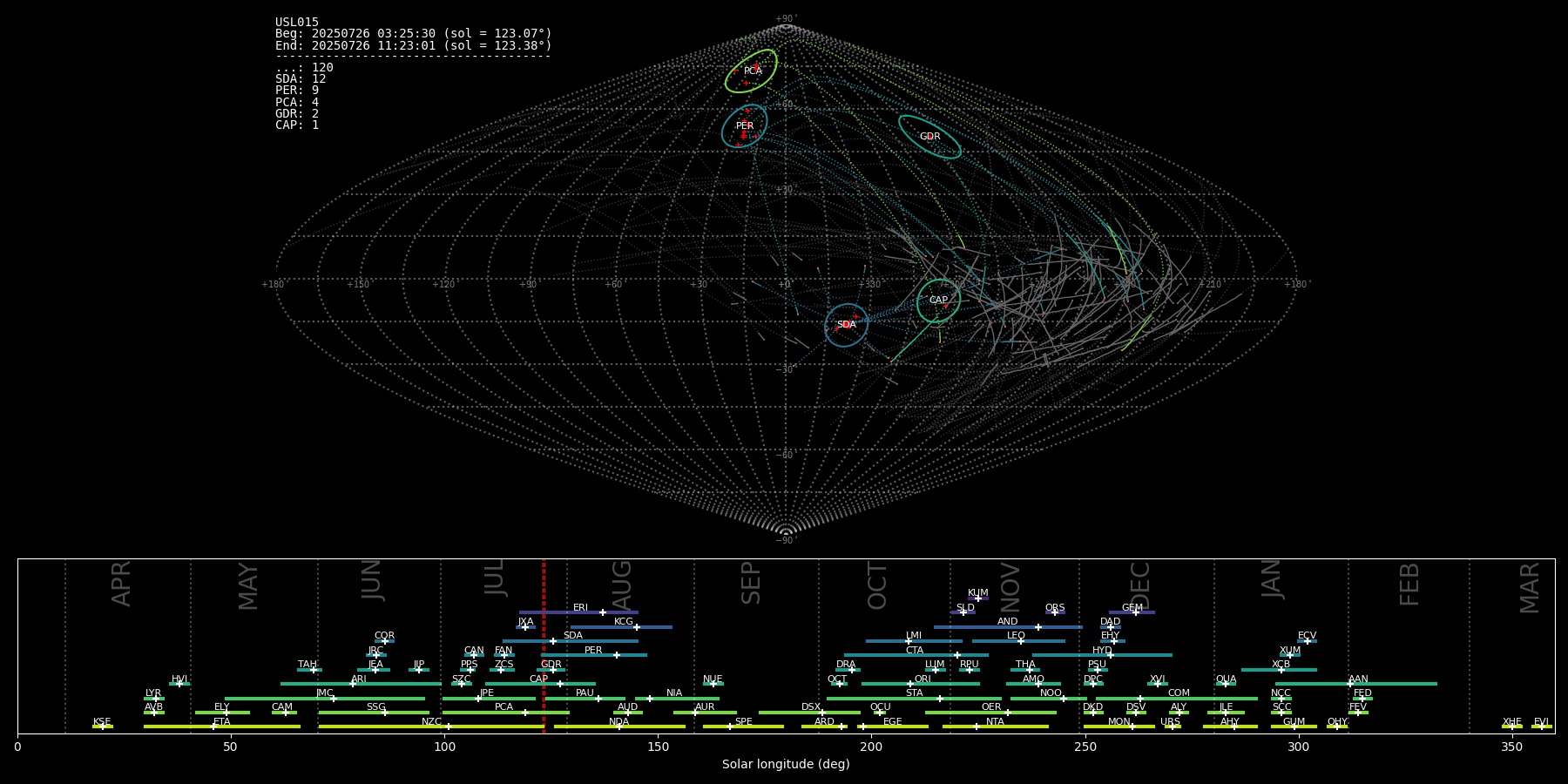Click the PCA radiant ellipse on sky map
The image size is (1568, 784).
(751, 71)
